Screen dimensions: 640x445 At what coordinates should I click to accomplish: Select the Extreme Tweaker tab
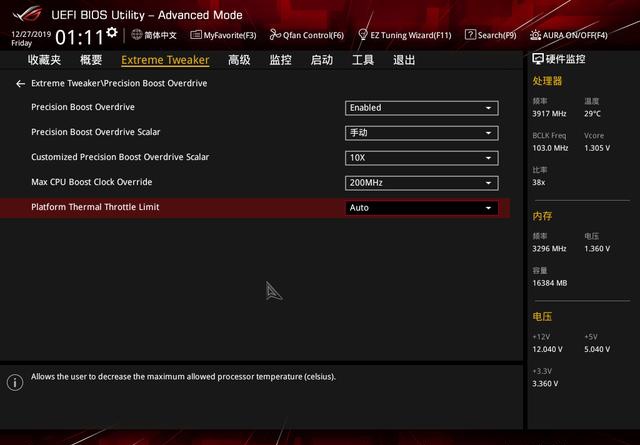165,60
